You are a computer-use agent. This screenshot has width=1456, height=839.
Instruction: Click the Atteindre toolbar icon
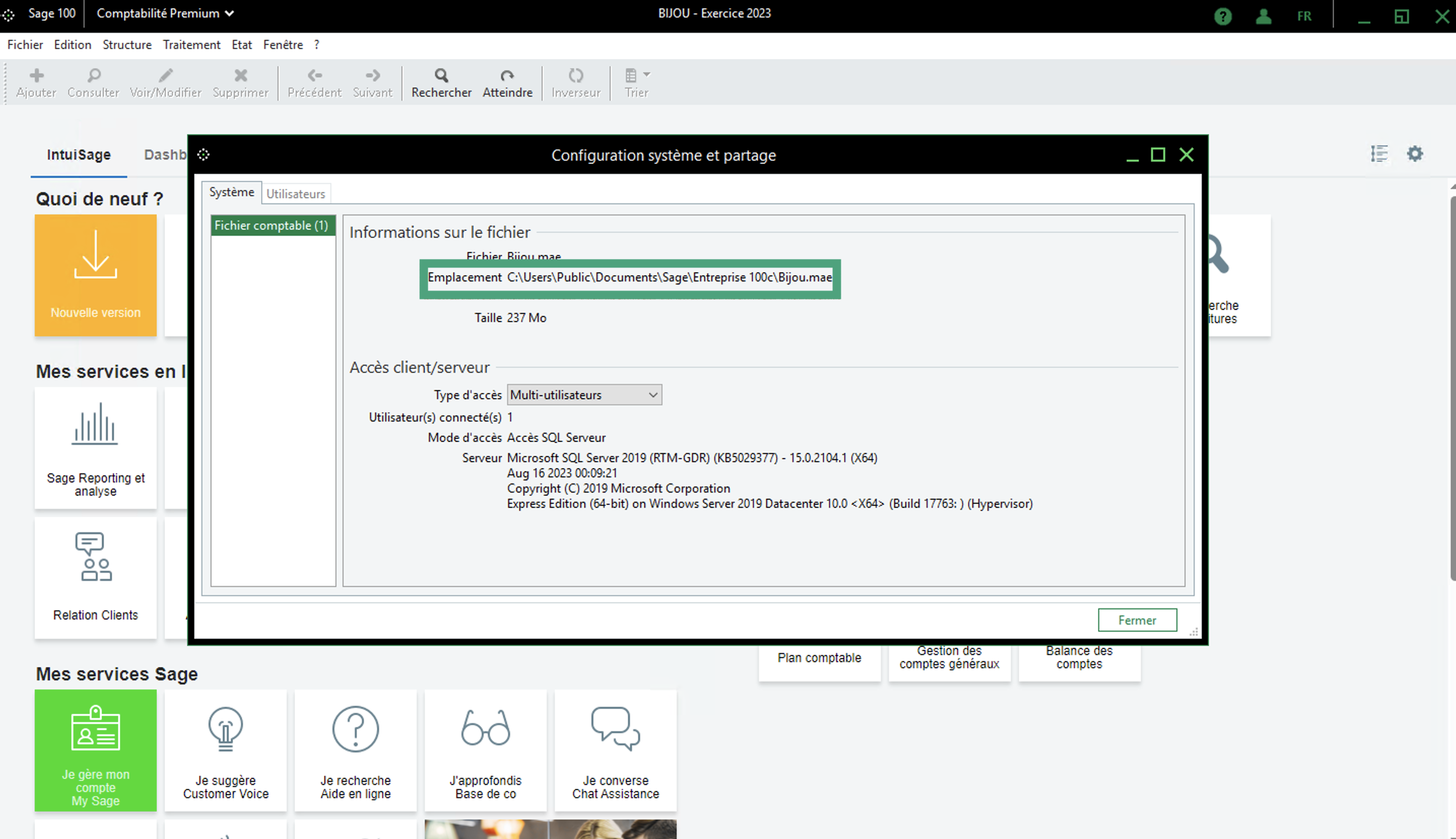pyautogui.click(x=507, y=76)
